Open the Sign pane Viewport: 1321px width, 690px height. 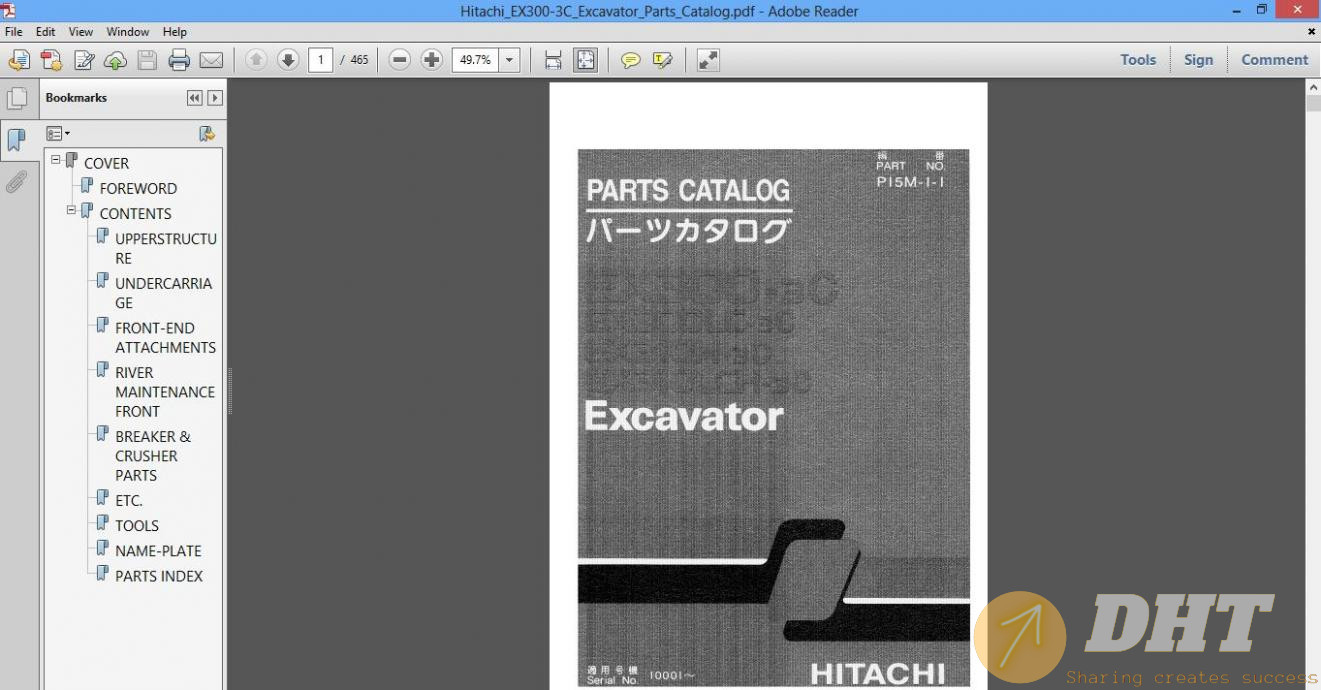(x=1198, y=60)
